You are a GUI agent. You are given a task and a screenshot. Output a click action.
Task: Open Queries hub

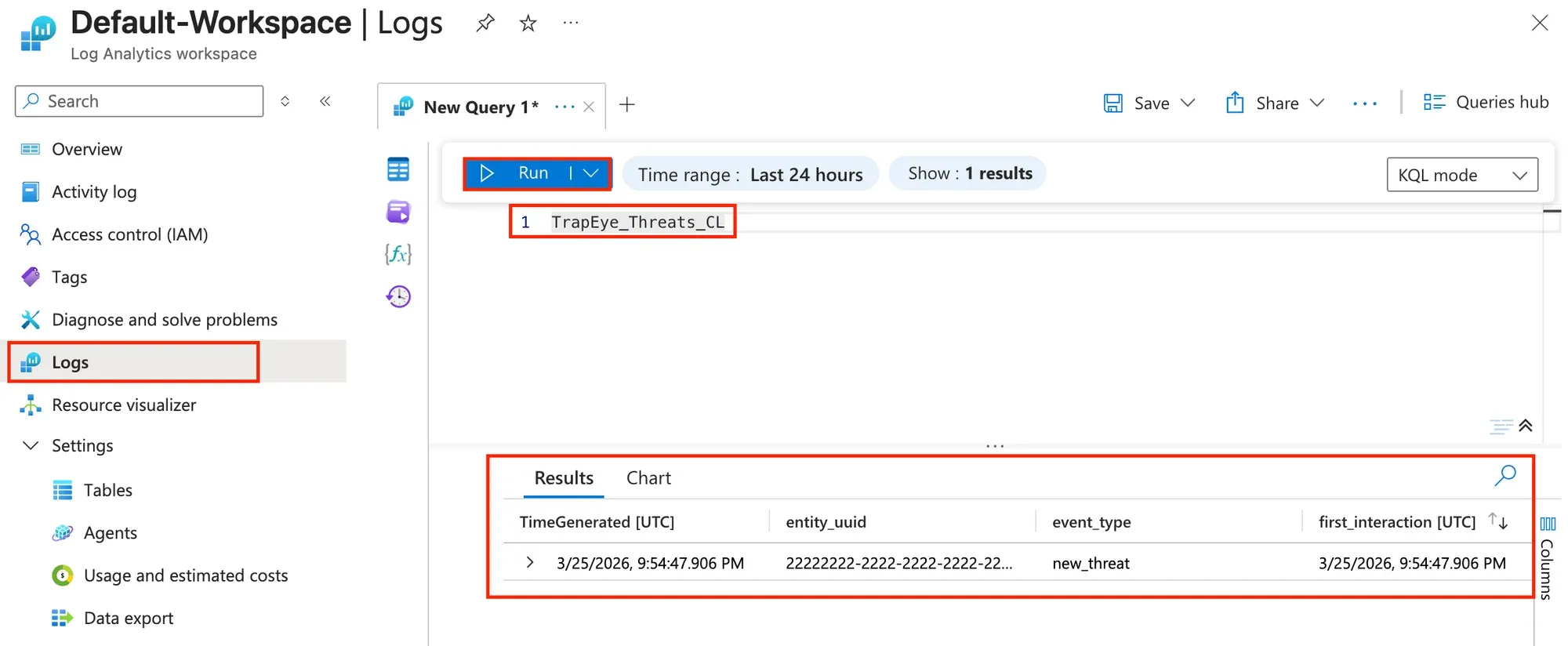[x=1486, y=102]
